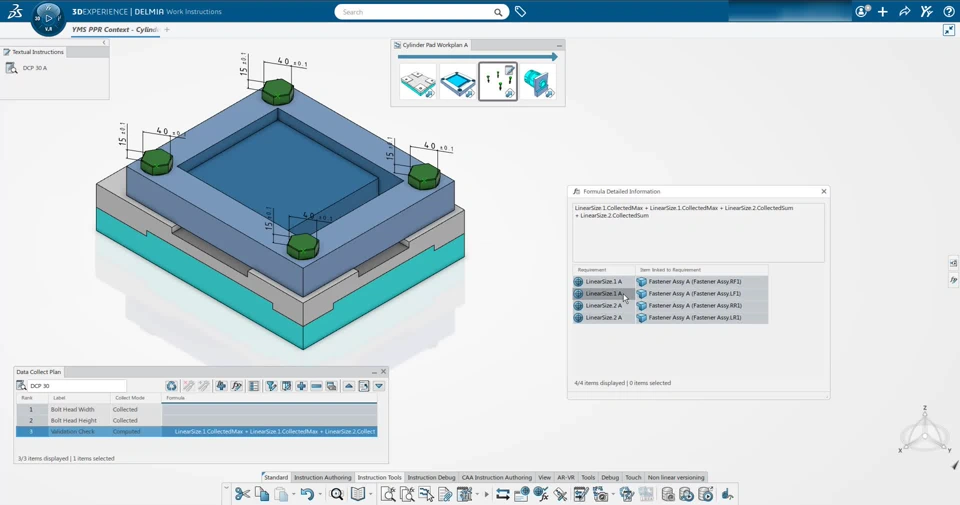Click the refresh icon in Data Collect Plan
Image resolution: width=960 pixels, height=505 pixels.
pos(171,386)
